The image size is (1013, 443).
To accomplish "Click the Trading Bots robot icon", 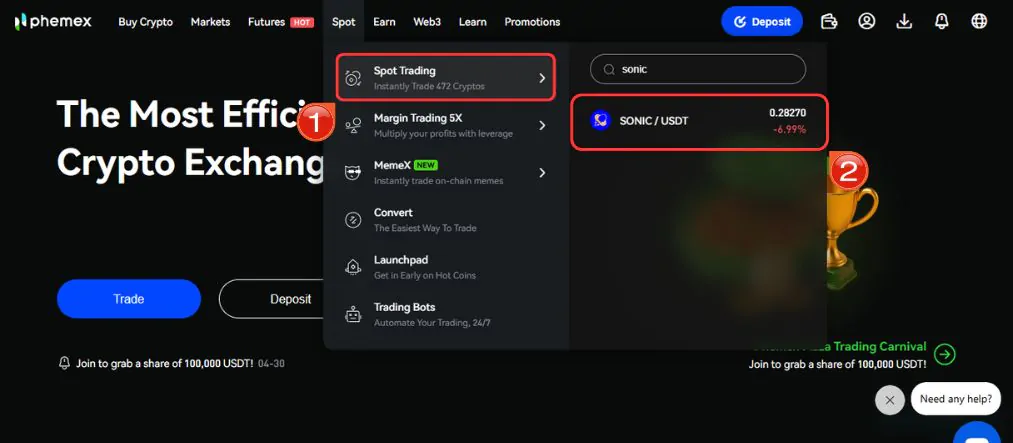I will coord(353,314).
